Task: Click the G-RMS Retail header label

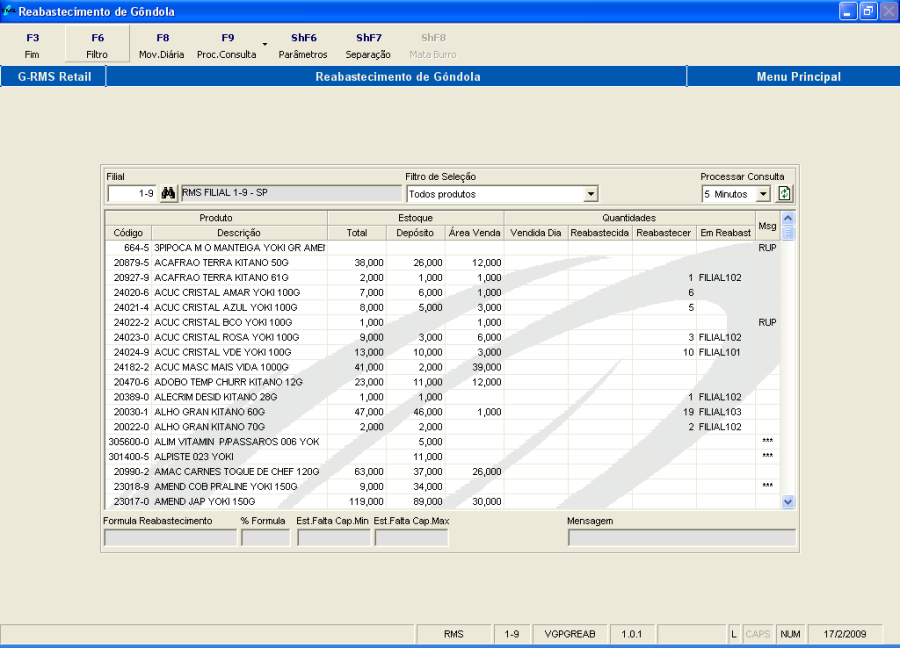Action: pyautogui.click(x=54, y=77)
